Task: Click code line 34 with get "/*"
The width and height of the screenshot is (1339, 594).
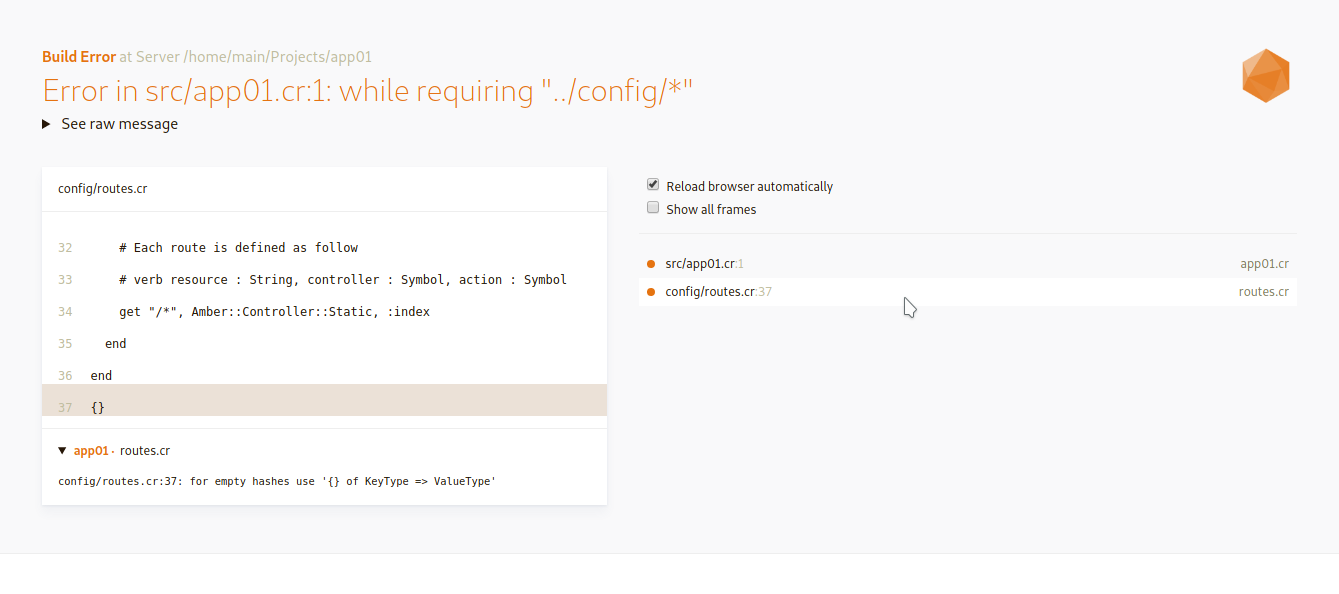Action: pos(274,312)
